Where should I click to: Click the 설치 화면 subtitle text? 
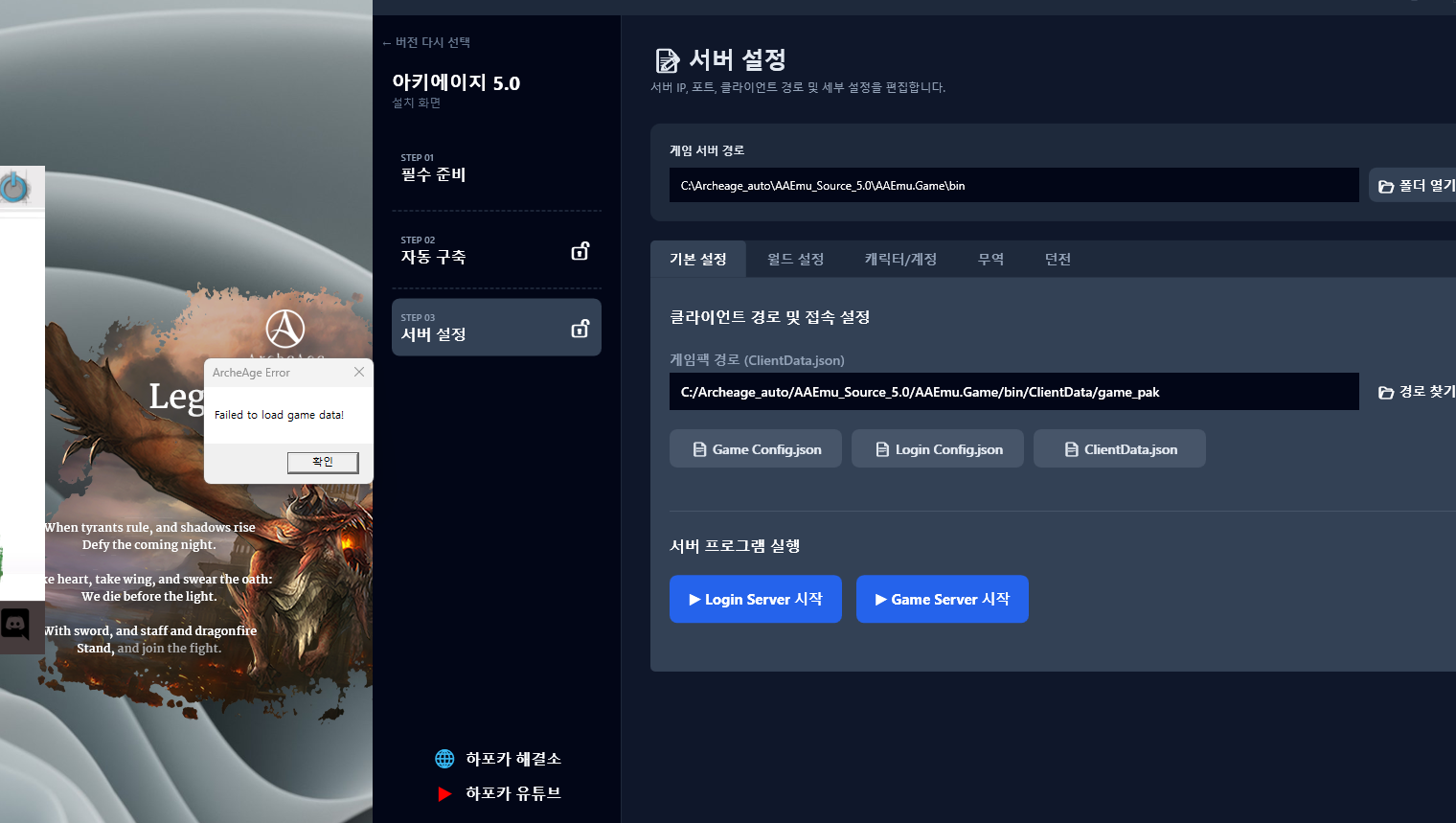[417, 103]
